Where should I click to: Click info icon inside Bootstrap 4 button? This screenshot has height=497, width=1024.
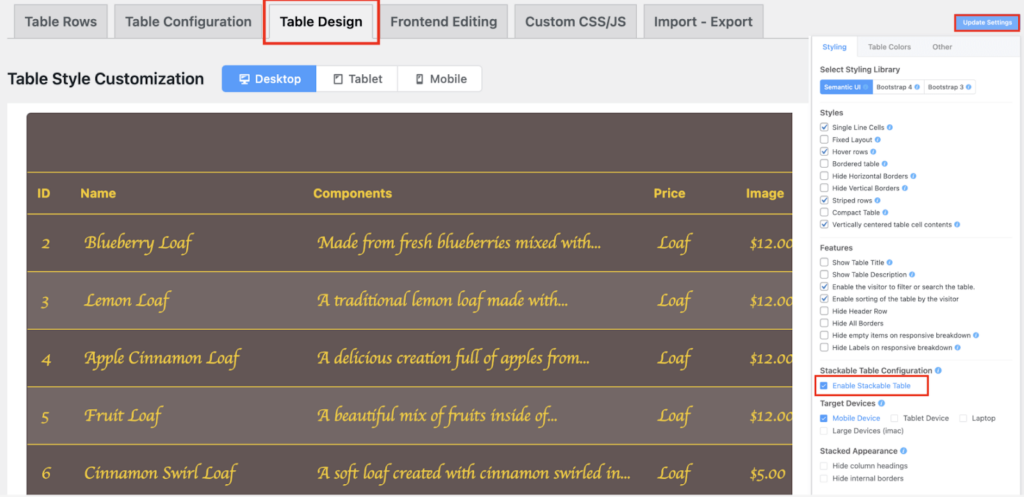tap(917, 87)
